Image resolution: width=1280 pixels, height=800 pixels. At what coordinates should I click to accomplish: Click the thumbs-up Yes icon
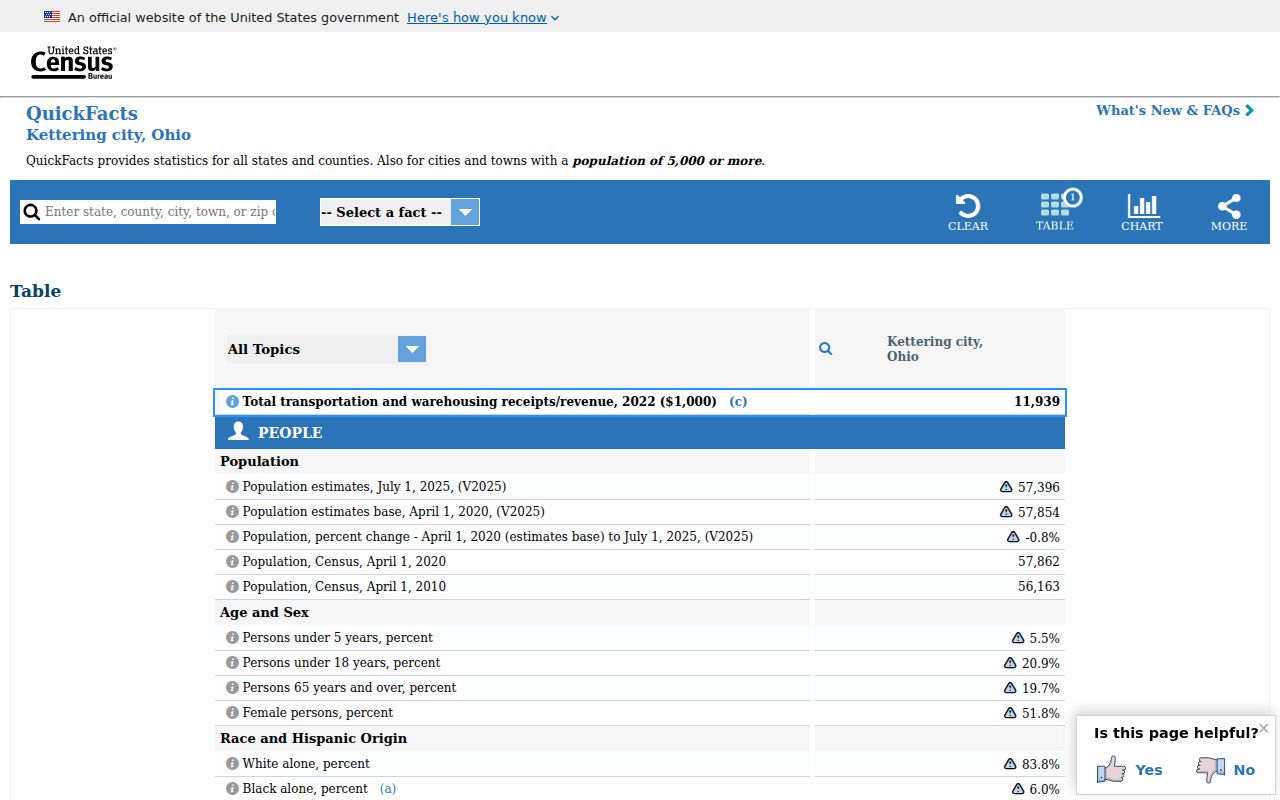tap(1111, 769)
